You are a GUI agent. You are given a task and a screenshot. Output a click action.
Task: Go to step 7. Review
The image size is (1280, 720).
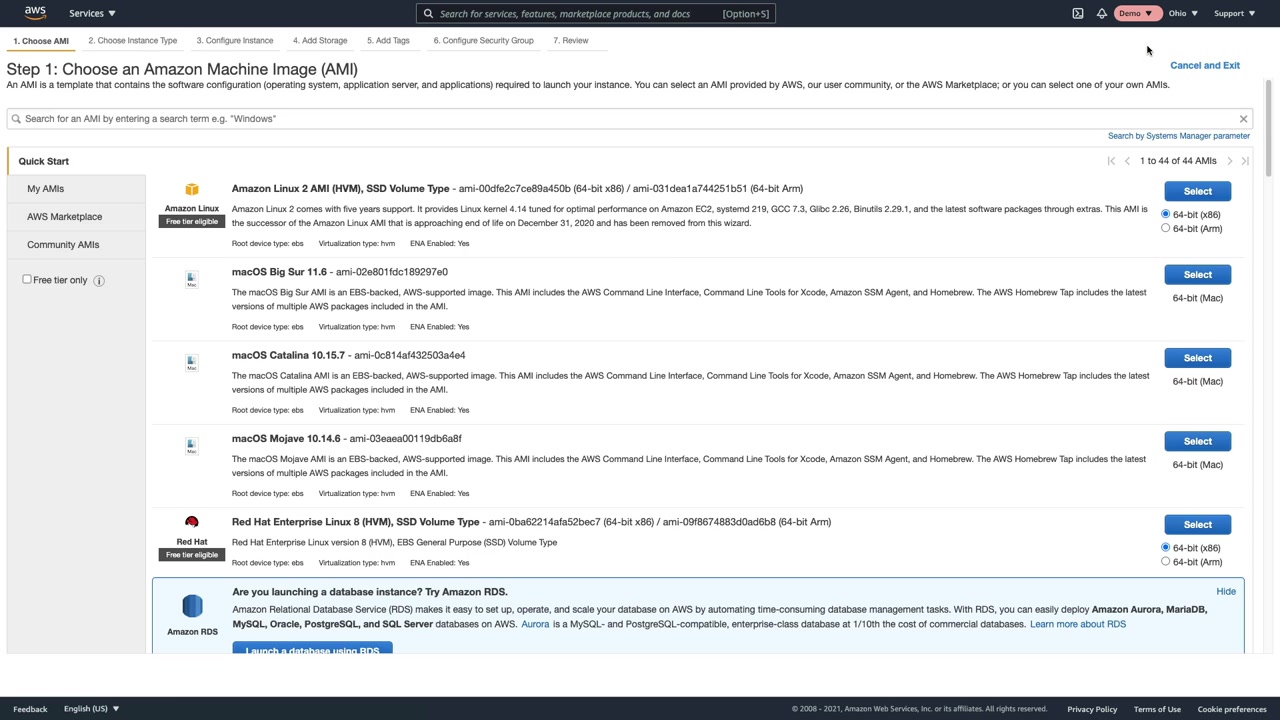[x=571, y=41]
